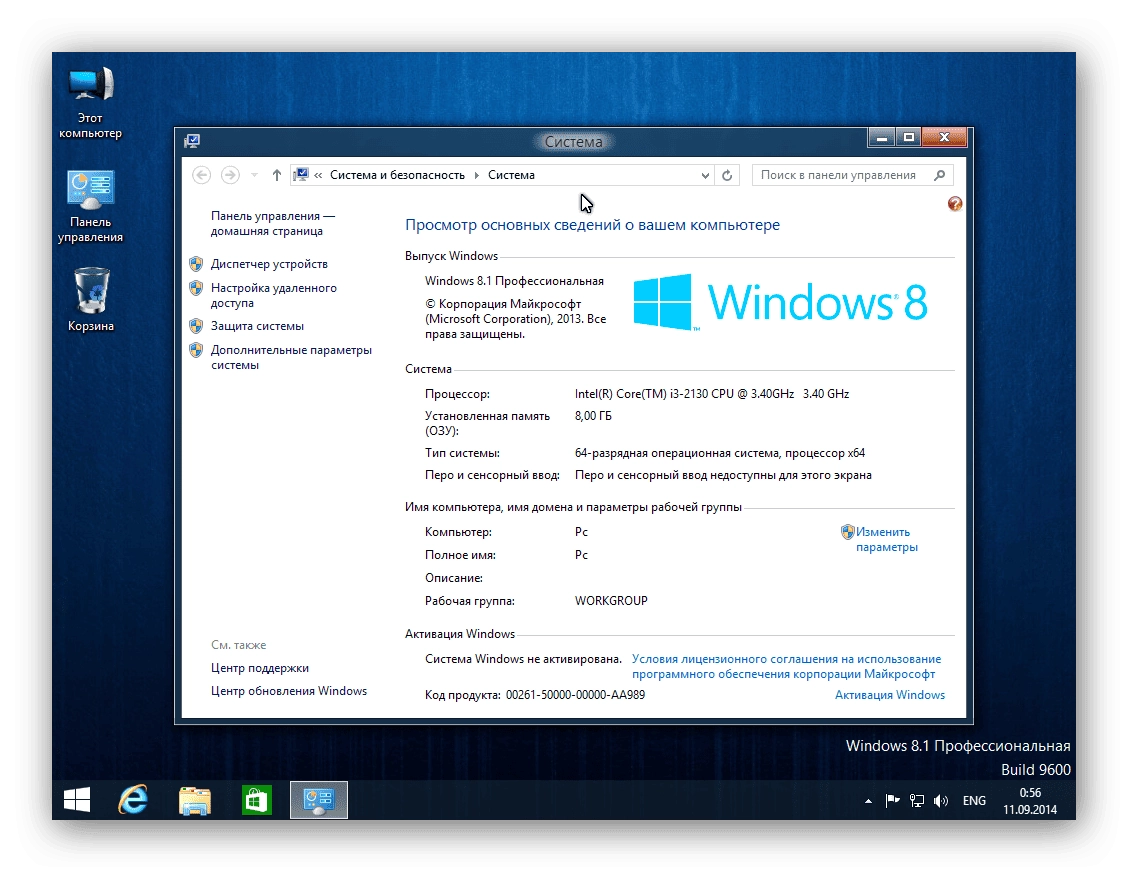Screen dimensions: 1128x872
Task: Maximize the Система window
Action: (909, 137)
